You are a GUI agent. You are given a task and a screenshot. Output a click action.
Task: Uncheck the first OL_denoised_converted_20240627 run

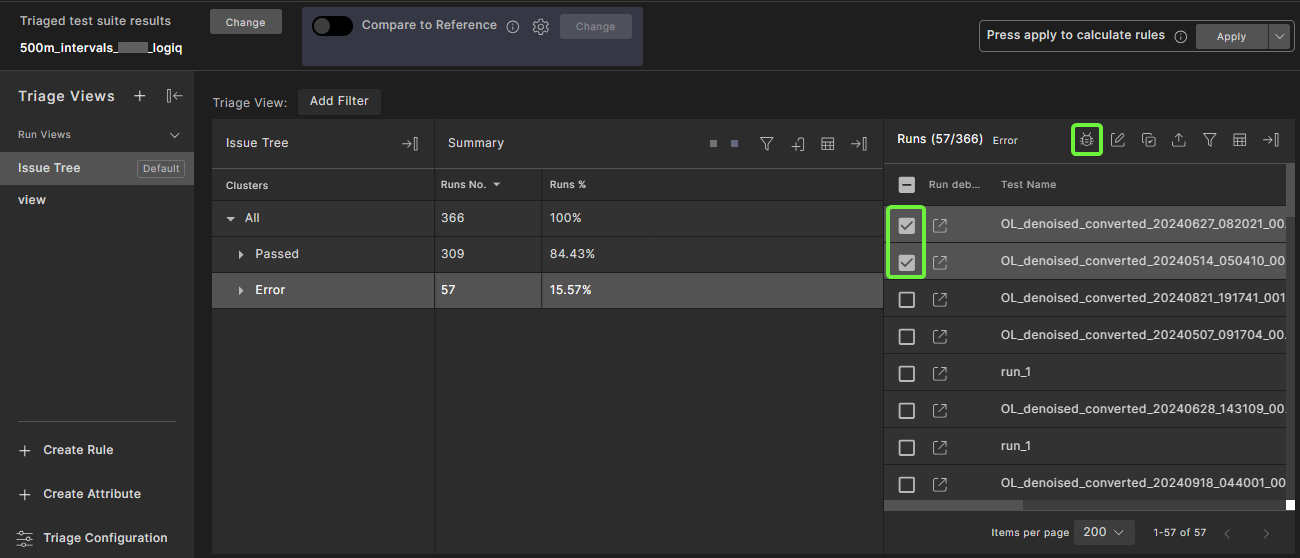(906, 226)
